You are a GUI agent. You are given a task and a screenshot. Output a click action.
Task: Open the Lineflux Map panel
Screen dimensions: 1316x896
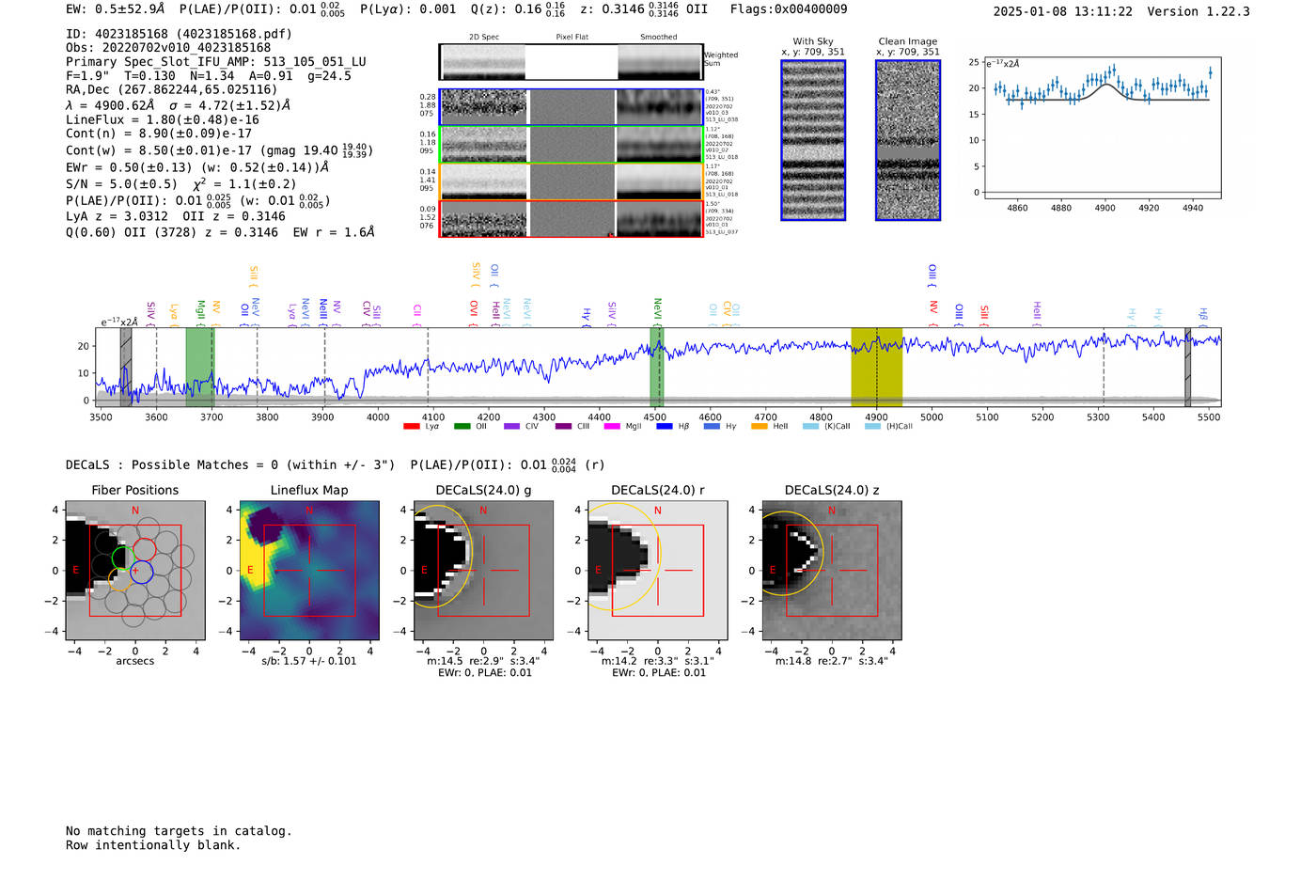tap(309, 570)
